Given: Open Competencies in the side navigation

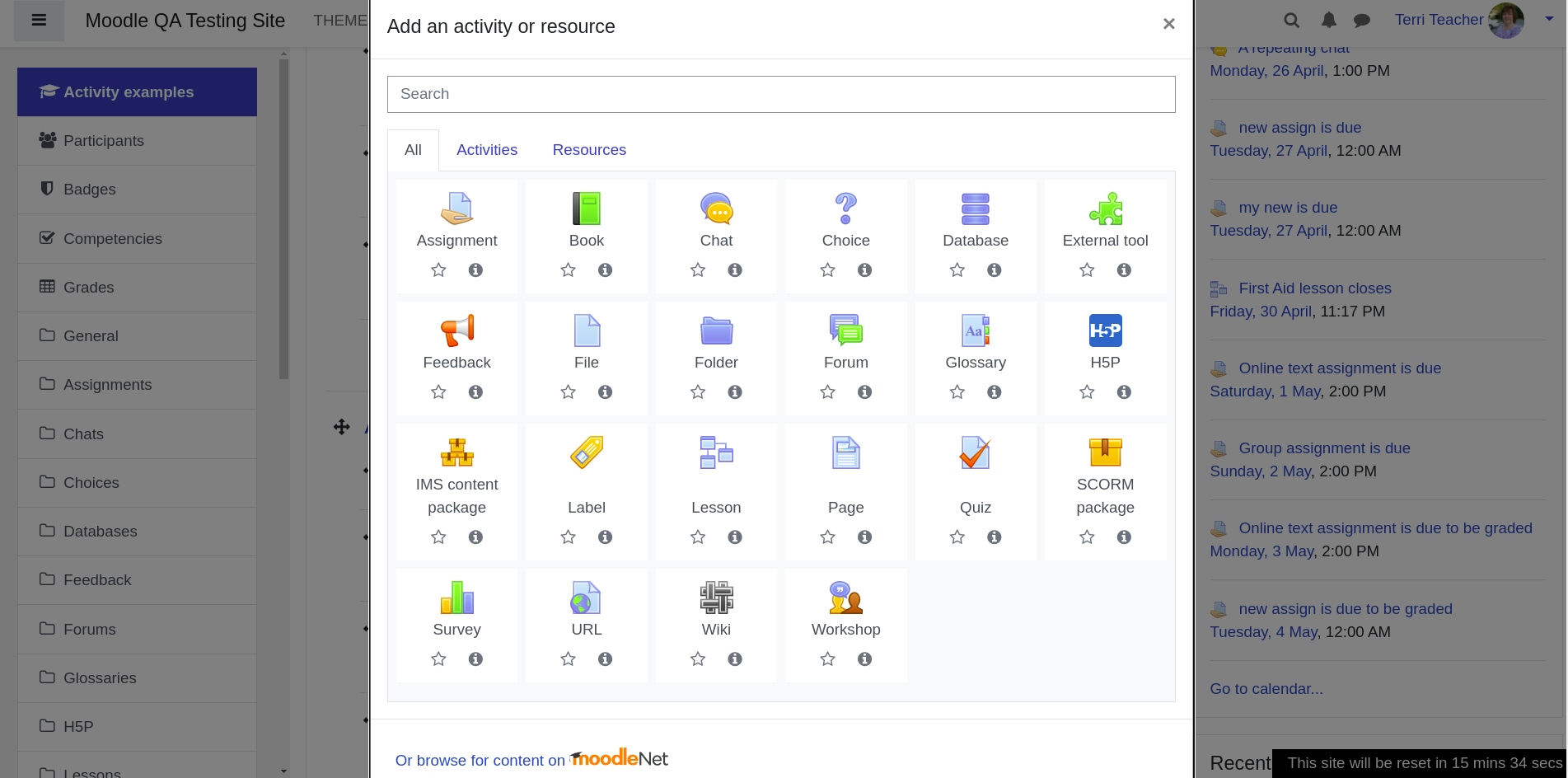Looking at the screenshot, I should point(137,239).
